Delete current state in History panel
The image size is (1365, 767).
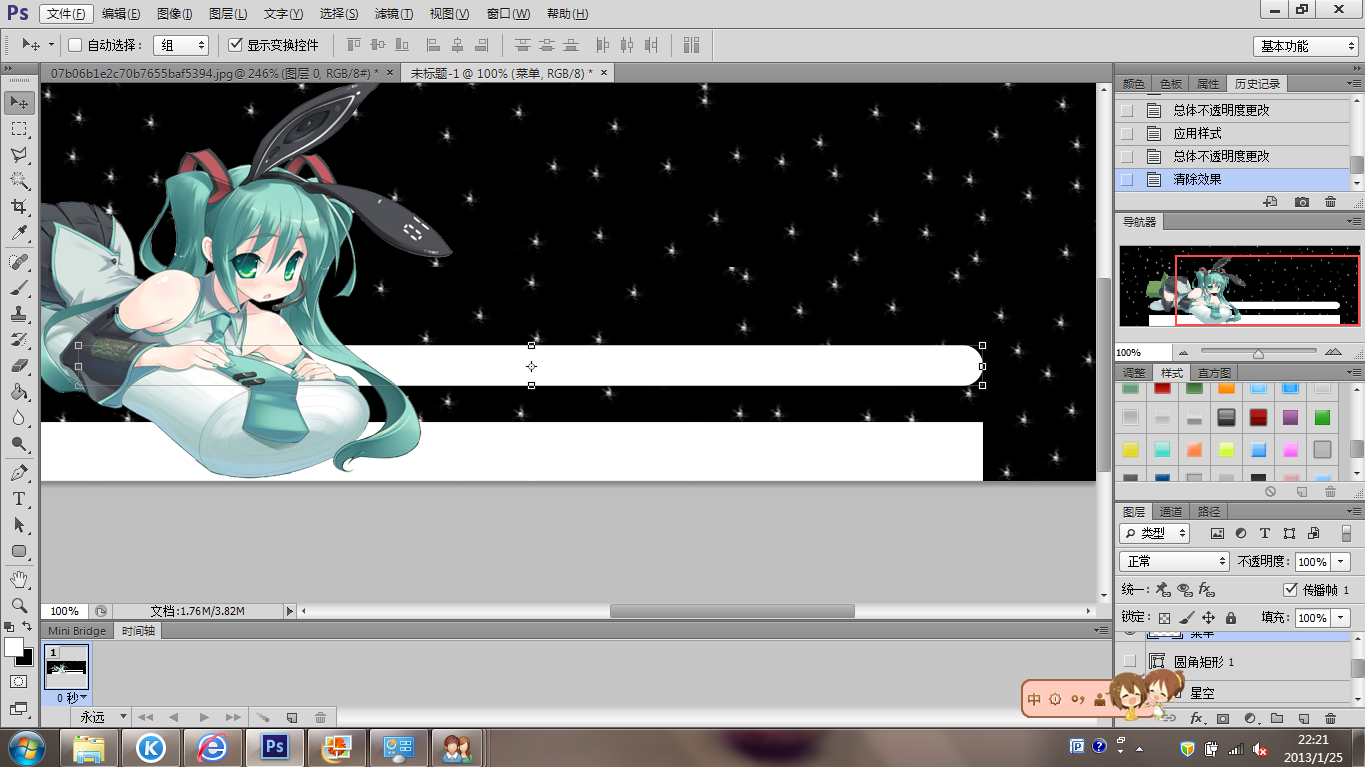[x=1330, y=202]
